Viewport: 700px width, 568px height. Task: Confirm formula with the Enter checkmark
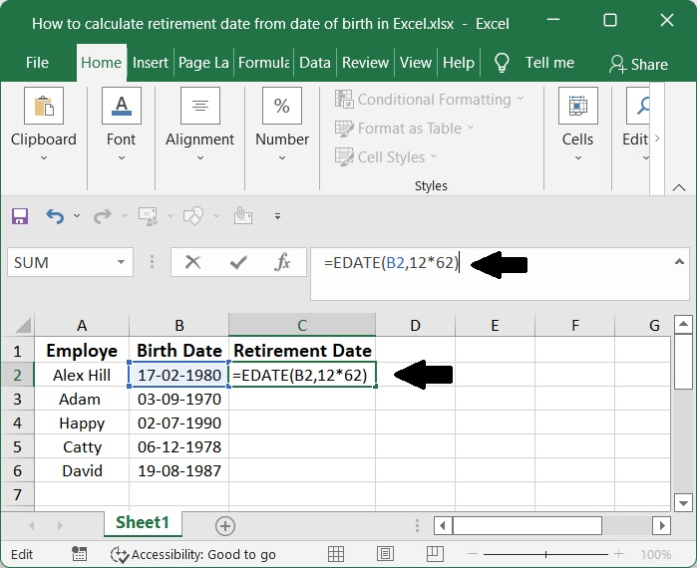(238, 263)
